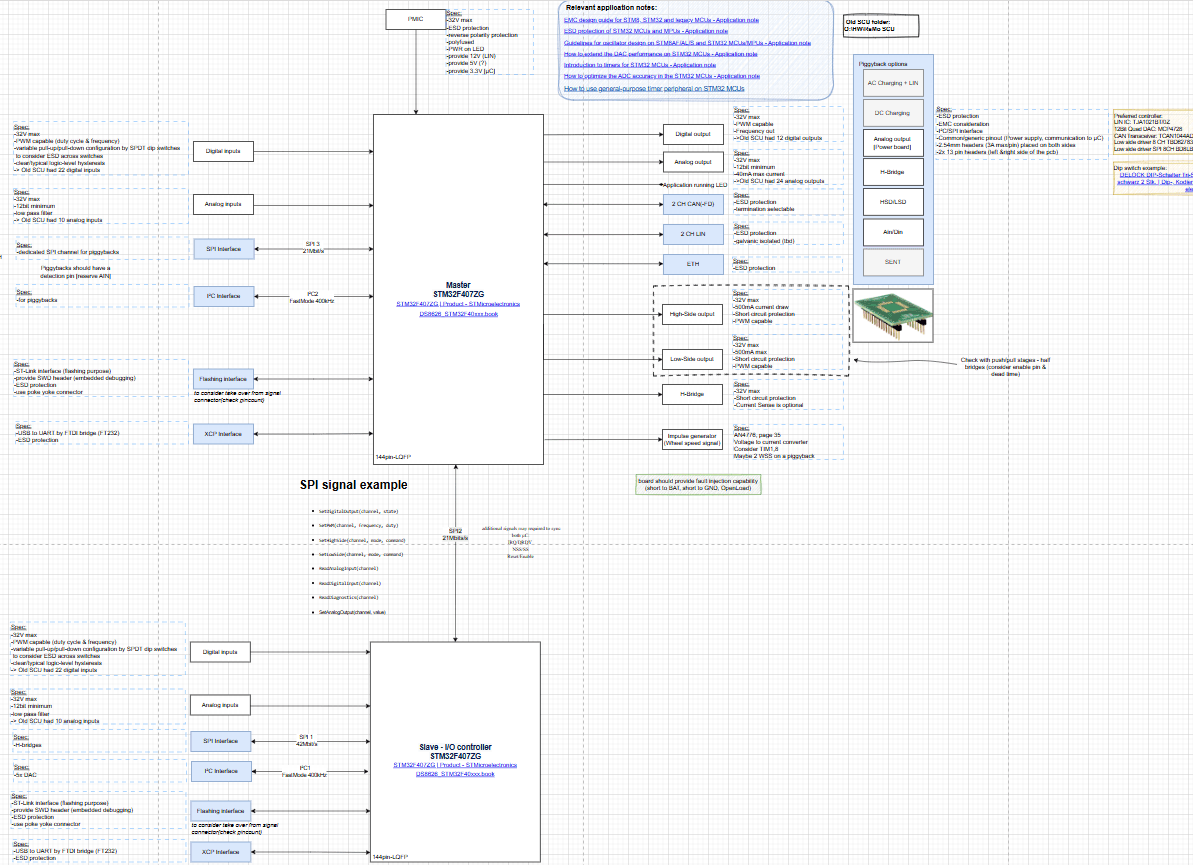Open the EMC design guide application note link

(661, 20)
